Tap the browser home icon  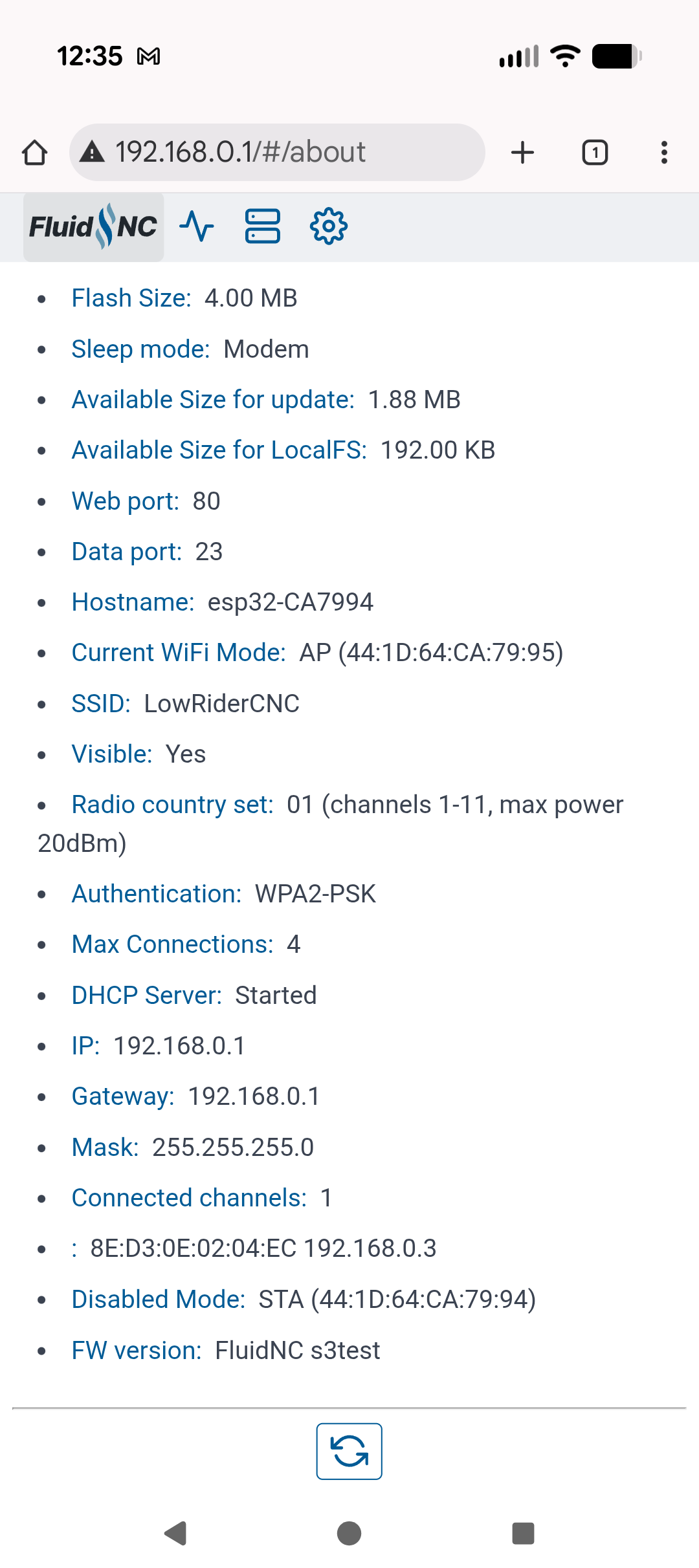pos(35,153)
